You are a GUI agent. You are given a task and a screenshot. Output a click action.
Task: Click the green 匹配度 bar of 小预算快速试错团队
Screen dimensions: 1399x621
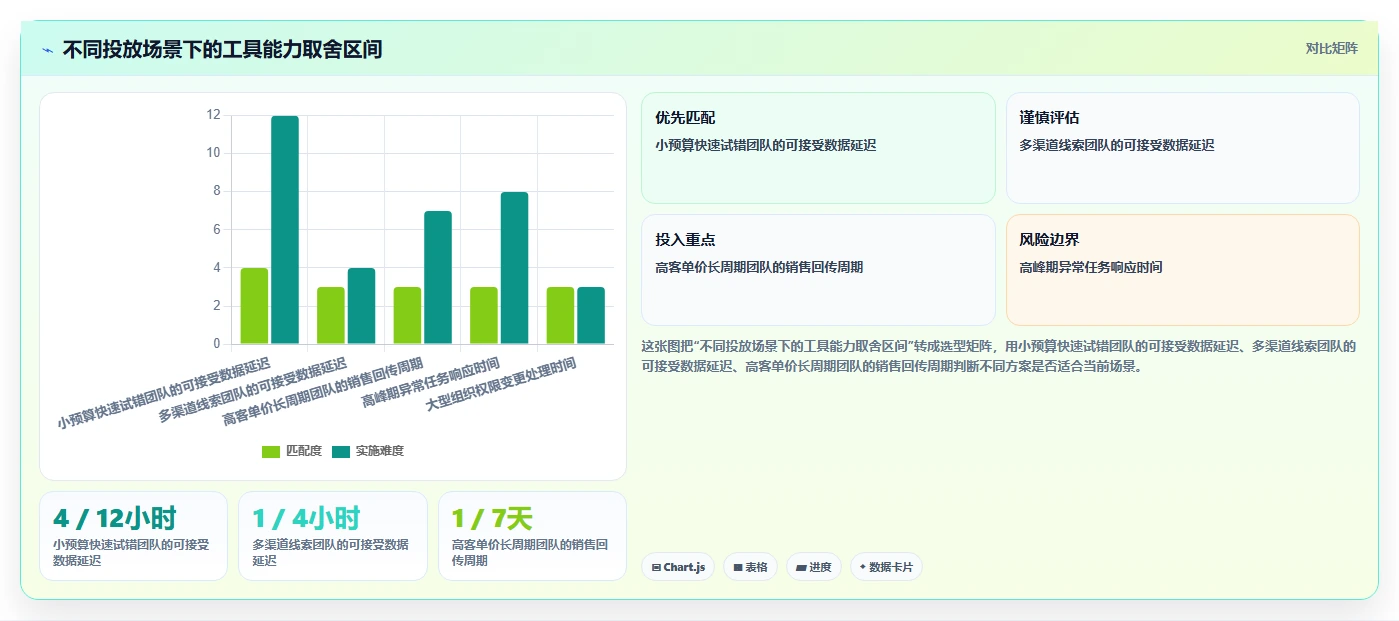click(x=254, y=306)
